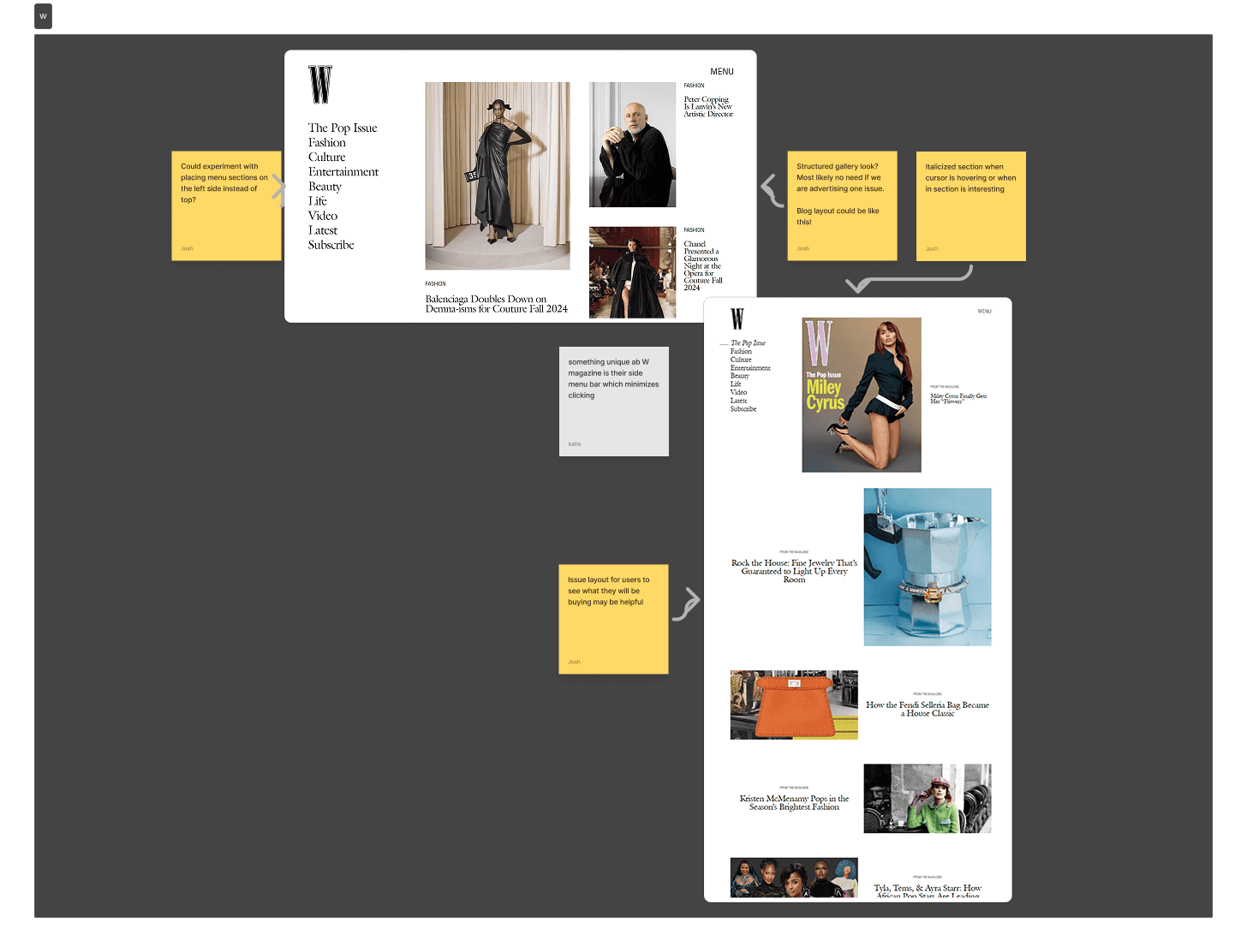Select Latest in the large sidebar menu
The height and width of the screenshot is (952, 1247).
[x=323, y=230]
